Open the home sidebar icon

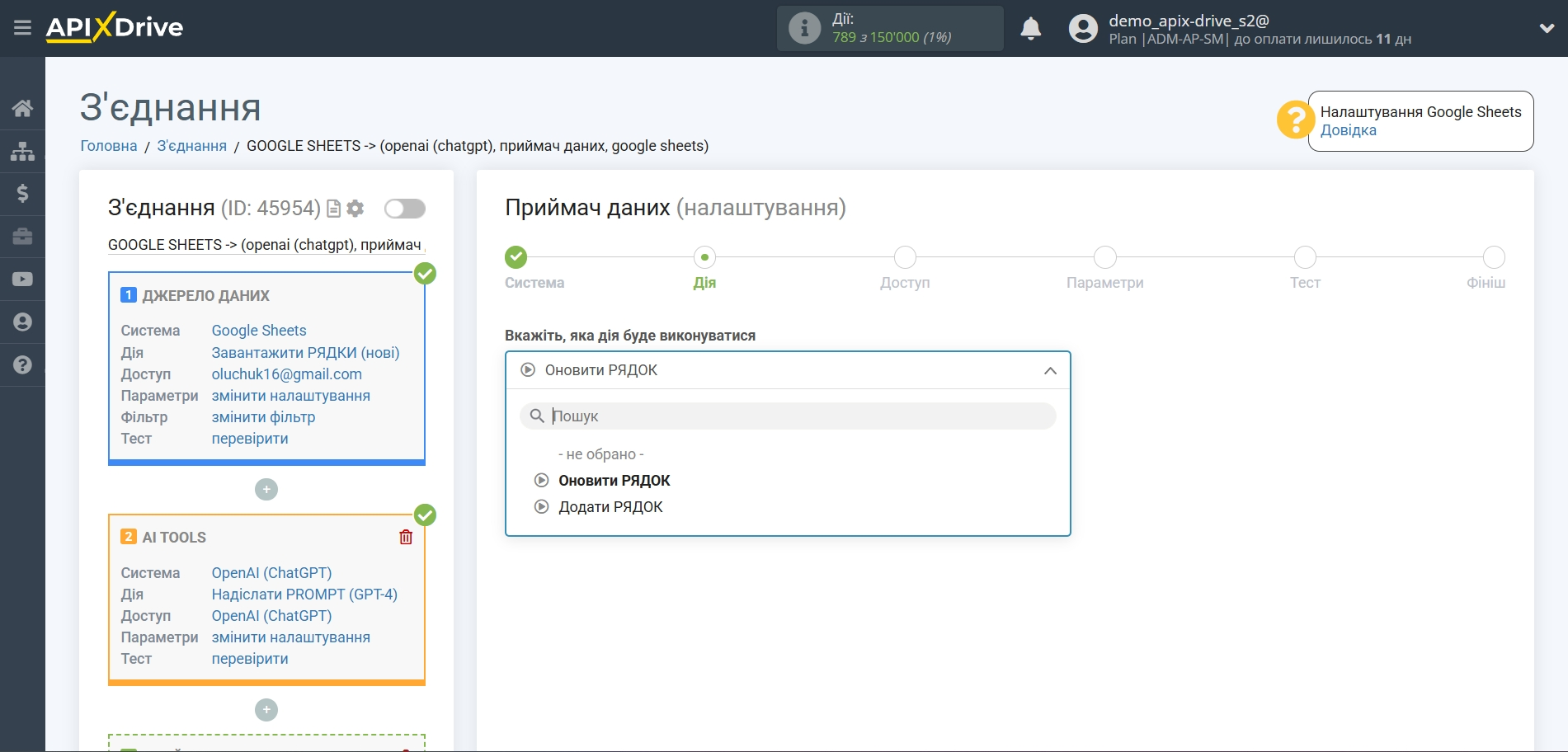tap(22, 108)
